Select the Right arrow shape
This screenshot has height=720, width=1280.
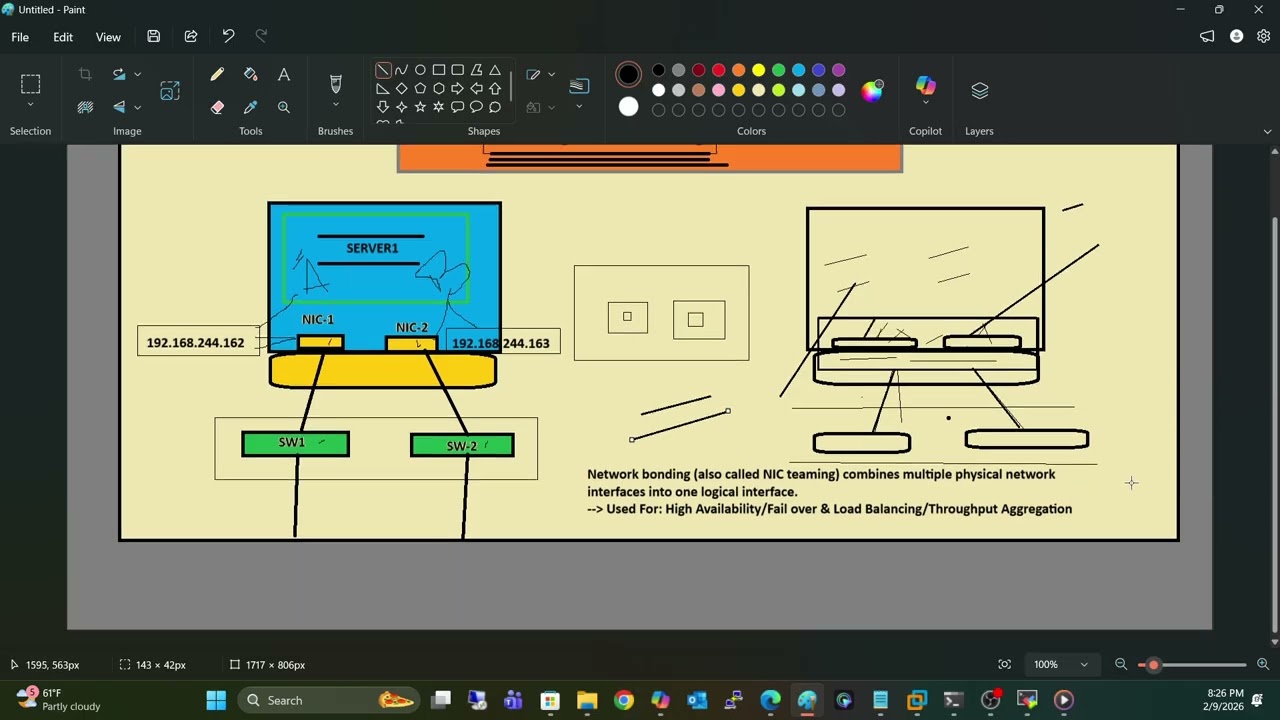457,88
